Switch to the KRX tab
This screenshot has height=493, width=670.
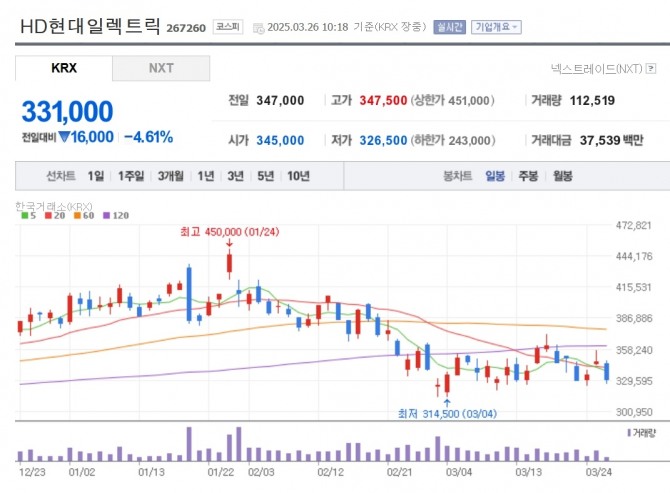tap(64, 68)
